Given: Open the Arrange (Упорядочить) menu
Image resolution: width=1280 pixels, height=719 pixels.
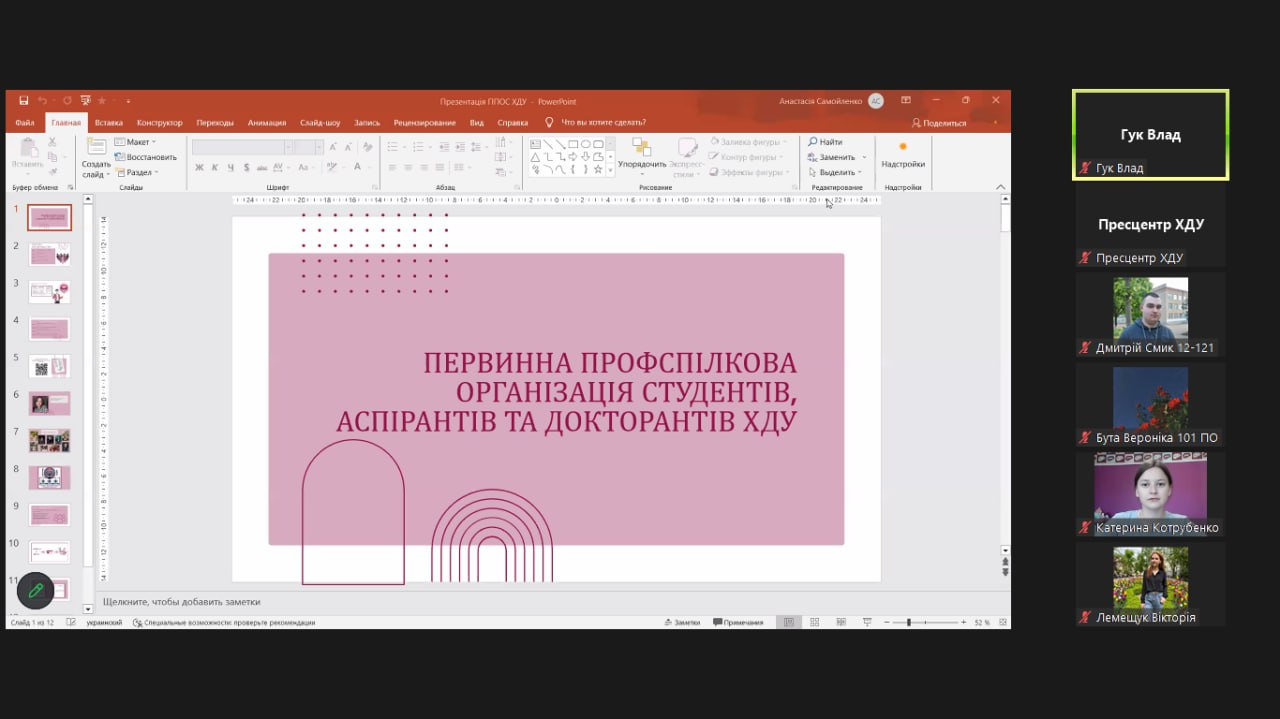Looking at the screenshot, I should point(642,158).
